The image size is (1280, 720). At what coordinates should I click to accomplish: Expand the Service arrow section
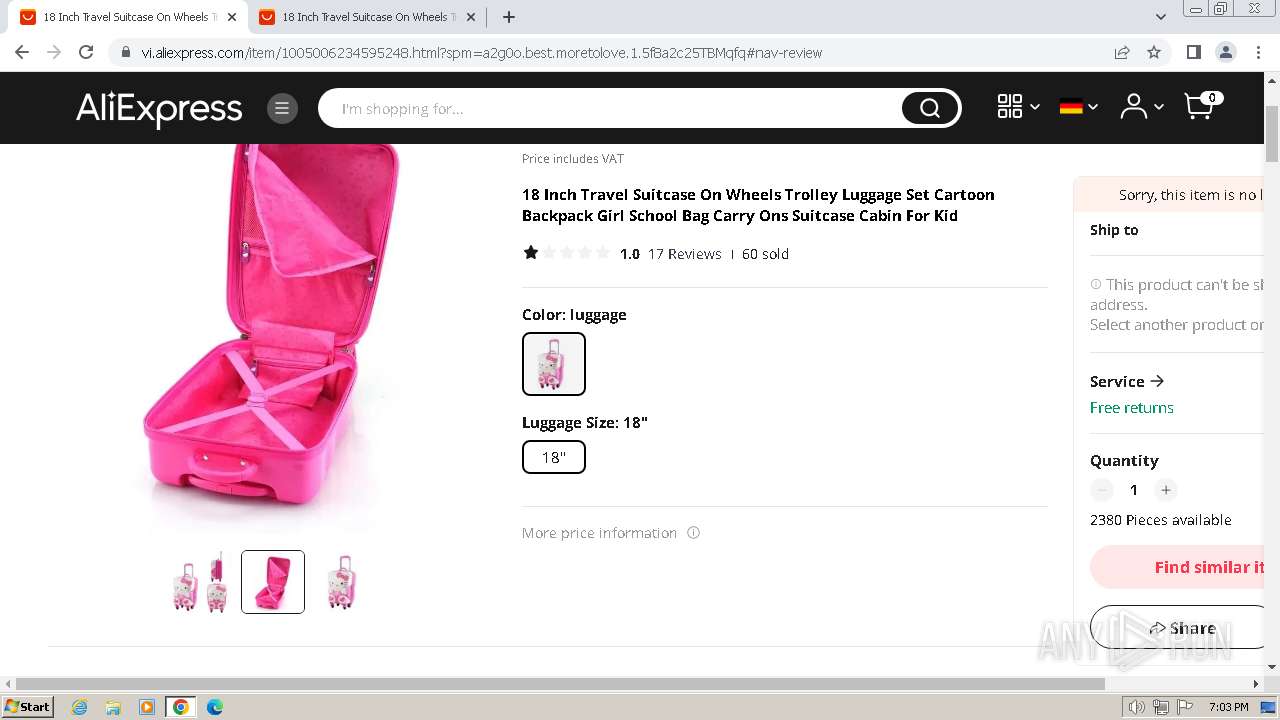(1127, 381)
